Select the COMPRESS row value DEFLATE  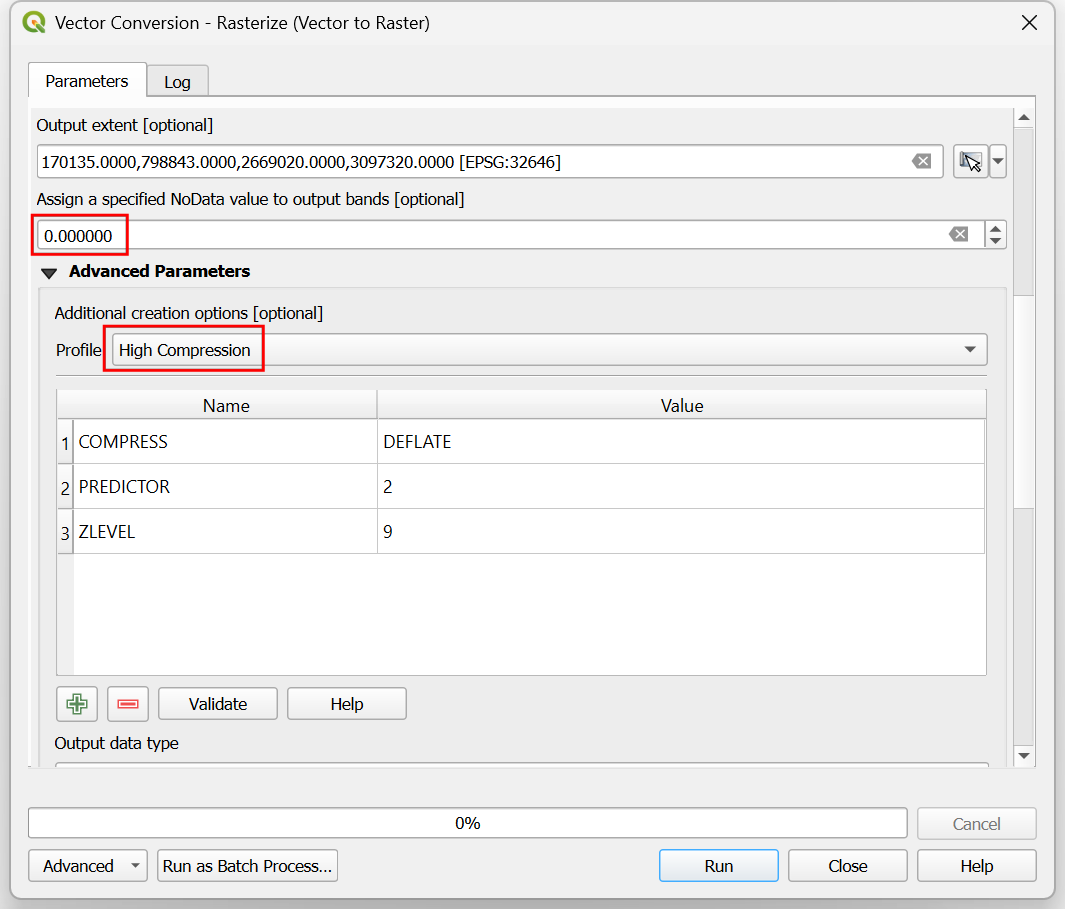tap(680, 441)
